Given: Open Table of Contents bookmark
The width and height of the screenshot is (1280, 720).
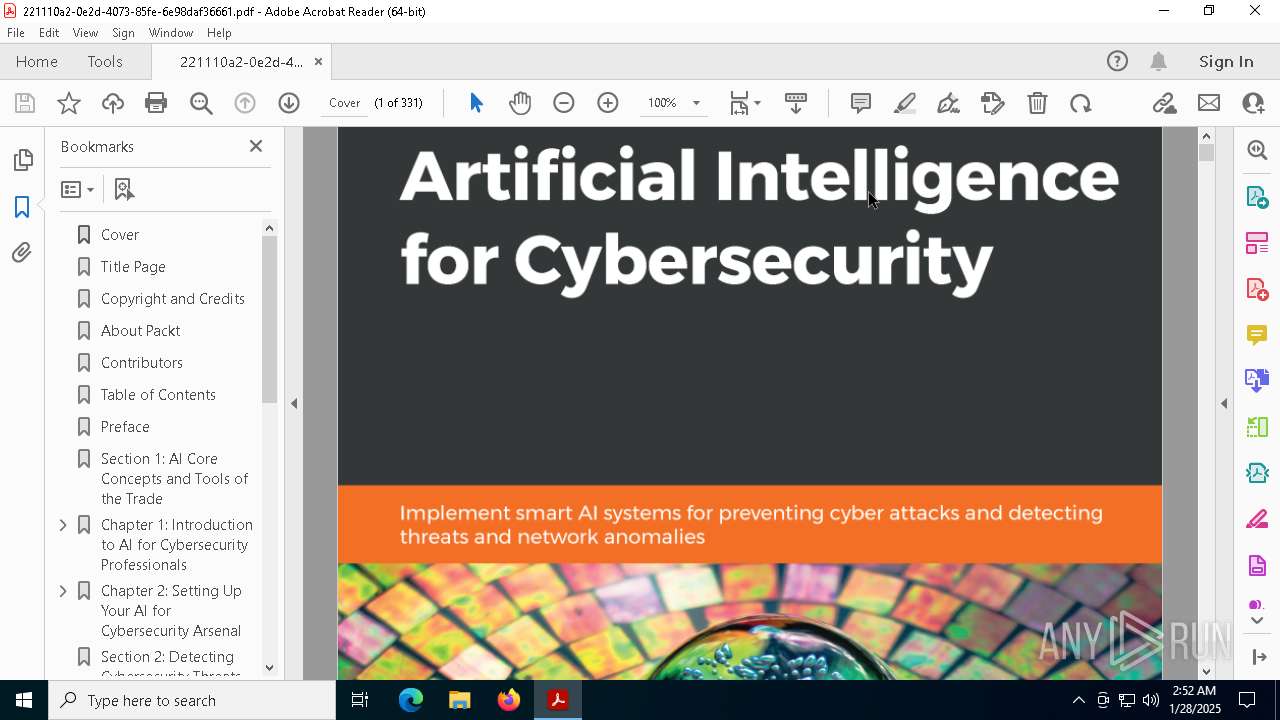Looking at the screenshot, I should (158, 395).
